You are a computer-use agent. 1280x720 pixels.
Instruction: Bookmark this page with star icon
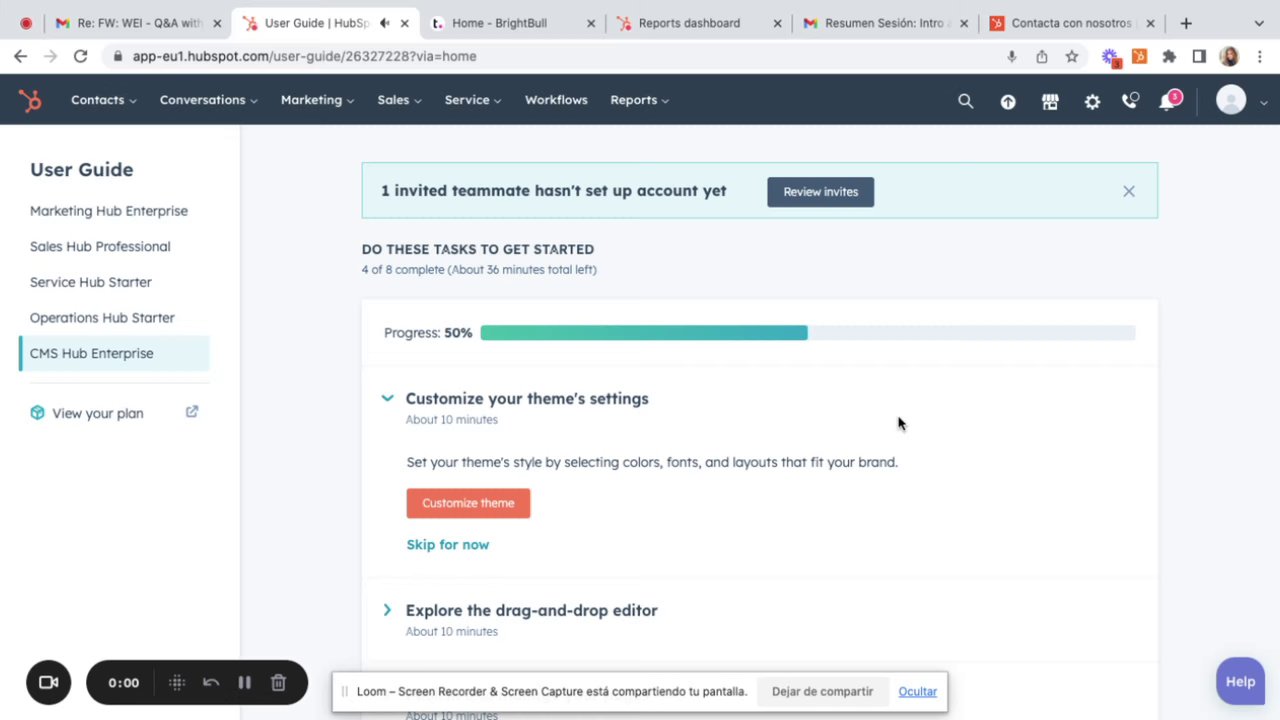(x=1072, y=56)
